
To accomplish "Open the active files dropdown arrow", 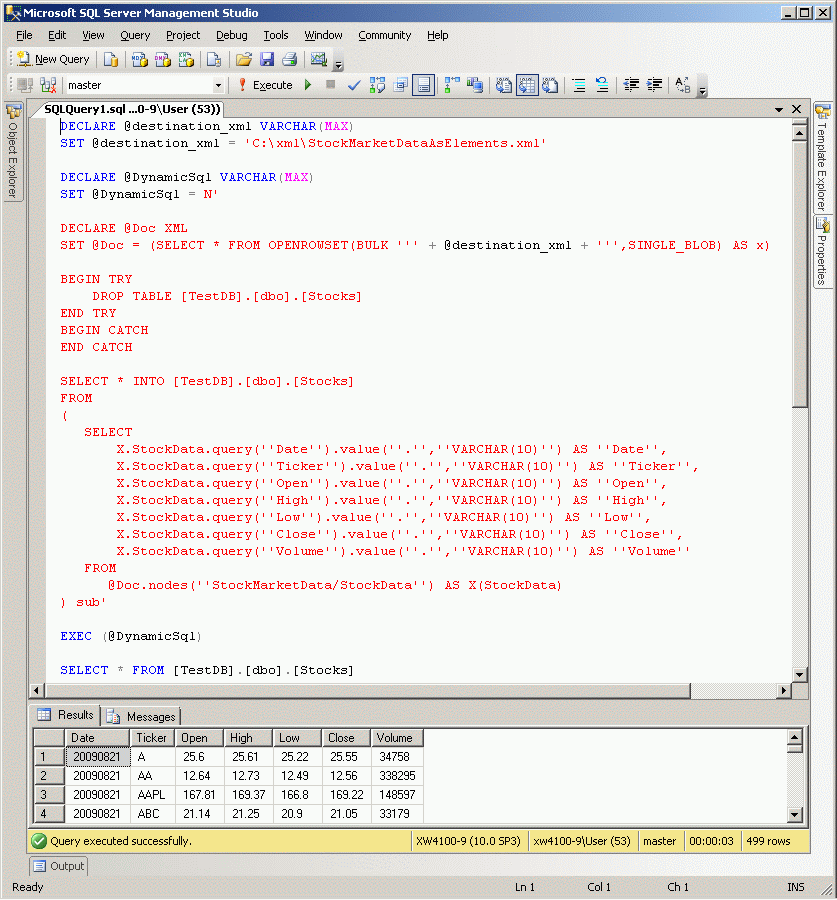I will click(x=779, y=109).
